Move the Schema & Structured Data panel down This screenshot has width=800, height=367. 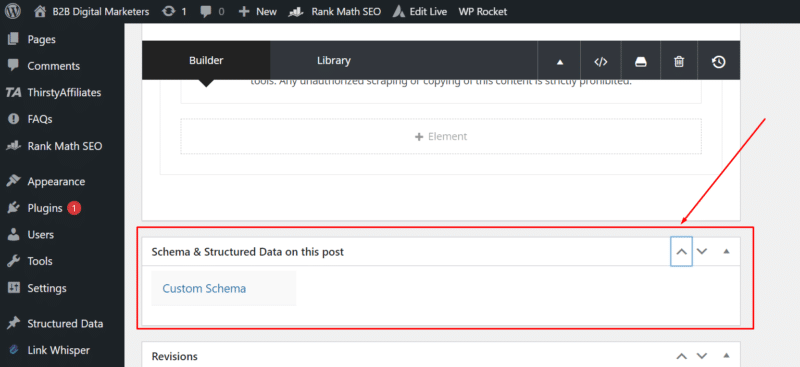tap(702, 251)
